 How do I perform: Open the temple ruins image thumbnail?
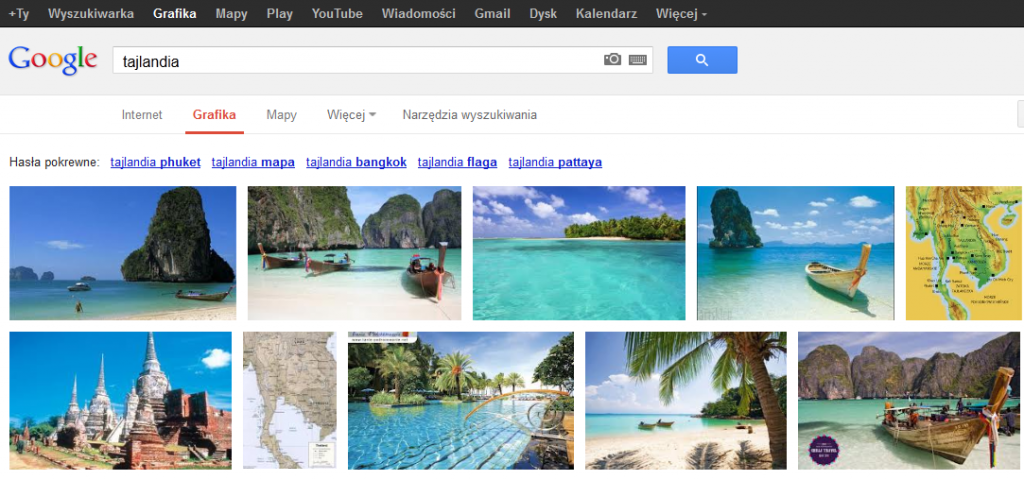[120, 400]
